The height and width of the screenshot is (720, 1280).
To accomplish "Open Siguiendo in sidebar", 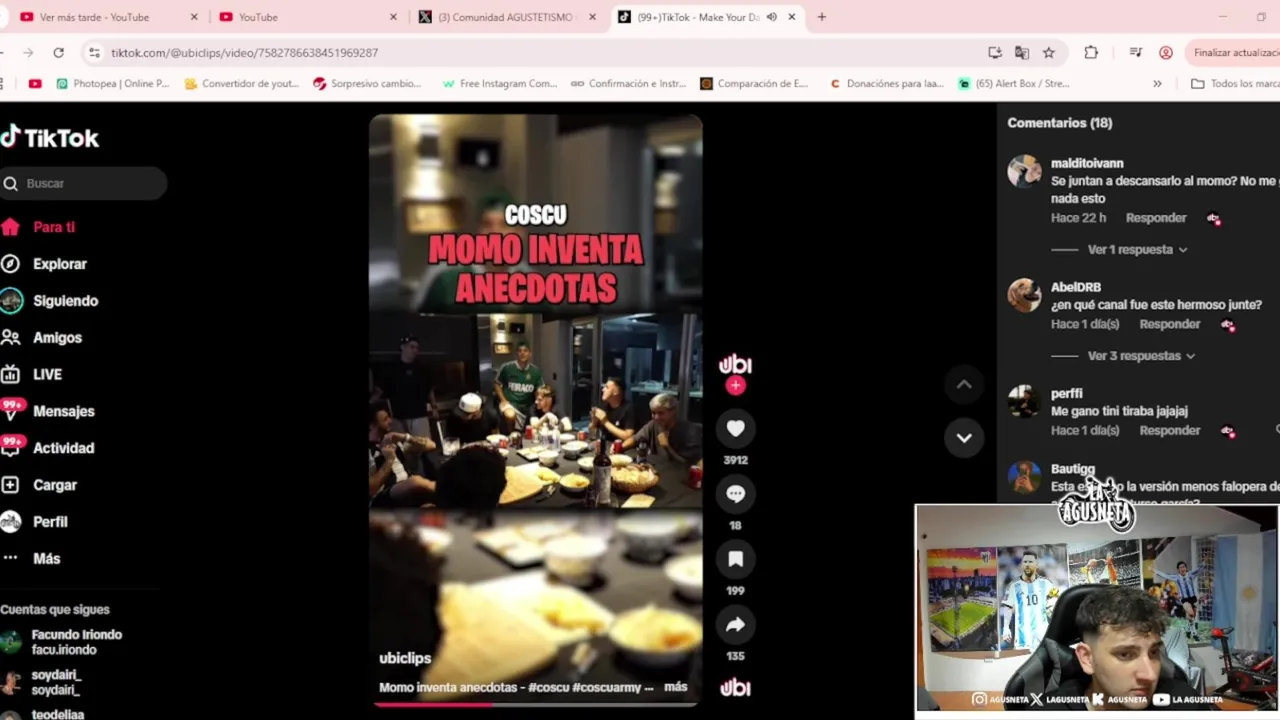I will click(x=49, y=301).
